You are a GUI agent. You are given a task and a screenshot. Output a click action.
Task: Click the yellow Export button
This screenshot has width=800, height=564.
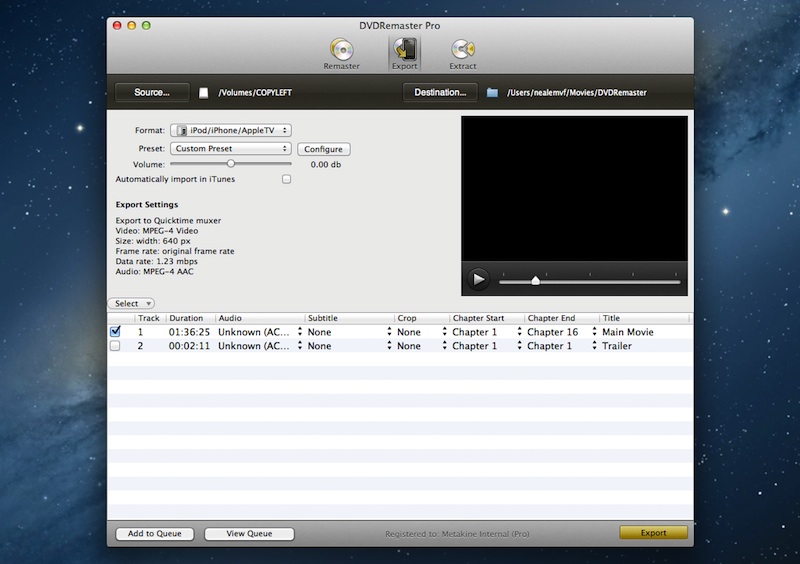[x=653, y=533]
